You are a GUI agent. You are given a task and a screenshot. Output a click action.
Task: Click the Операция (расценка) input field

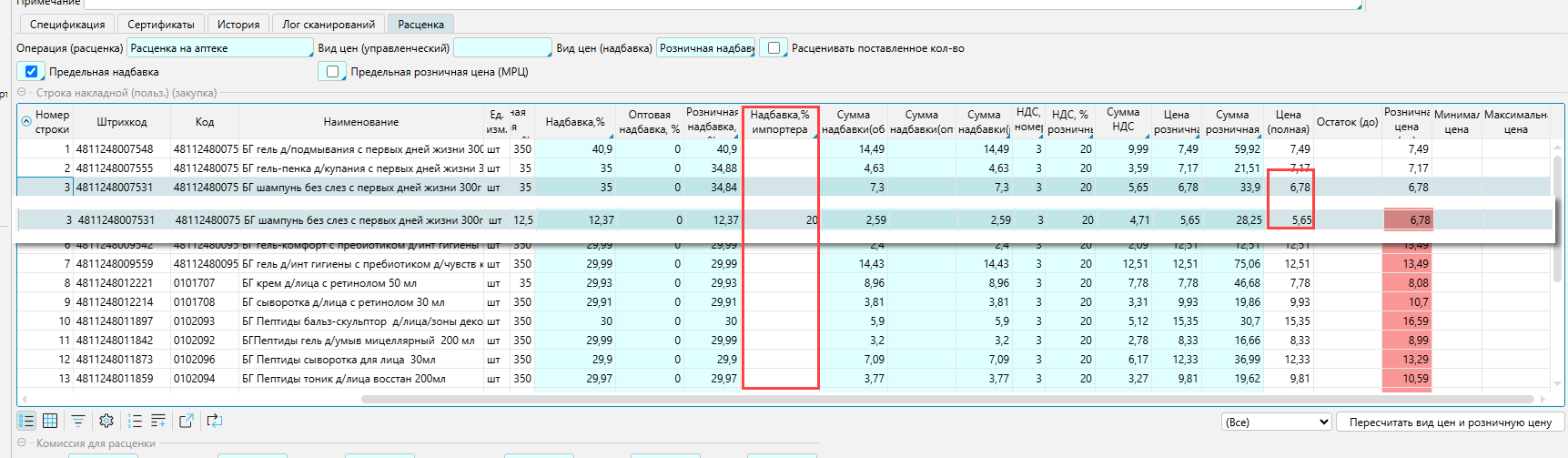click(219, 48)
